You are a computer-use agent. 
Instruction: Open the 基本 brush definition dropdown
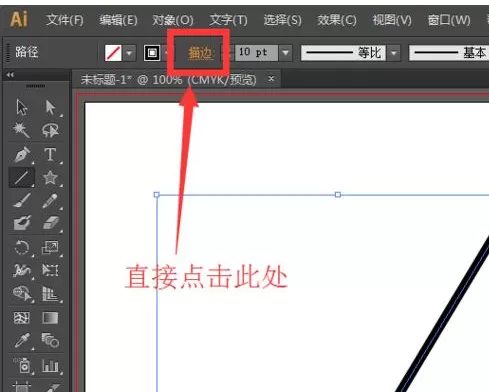point(449,53)
